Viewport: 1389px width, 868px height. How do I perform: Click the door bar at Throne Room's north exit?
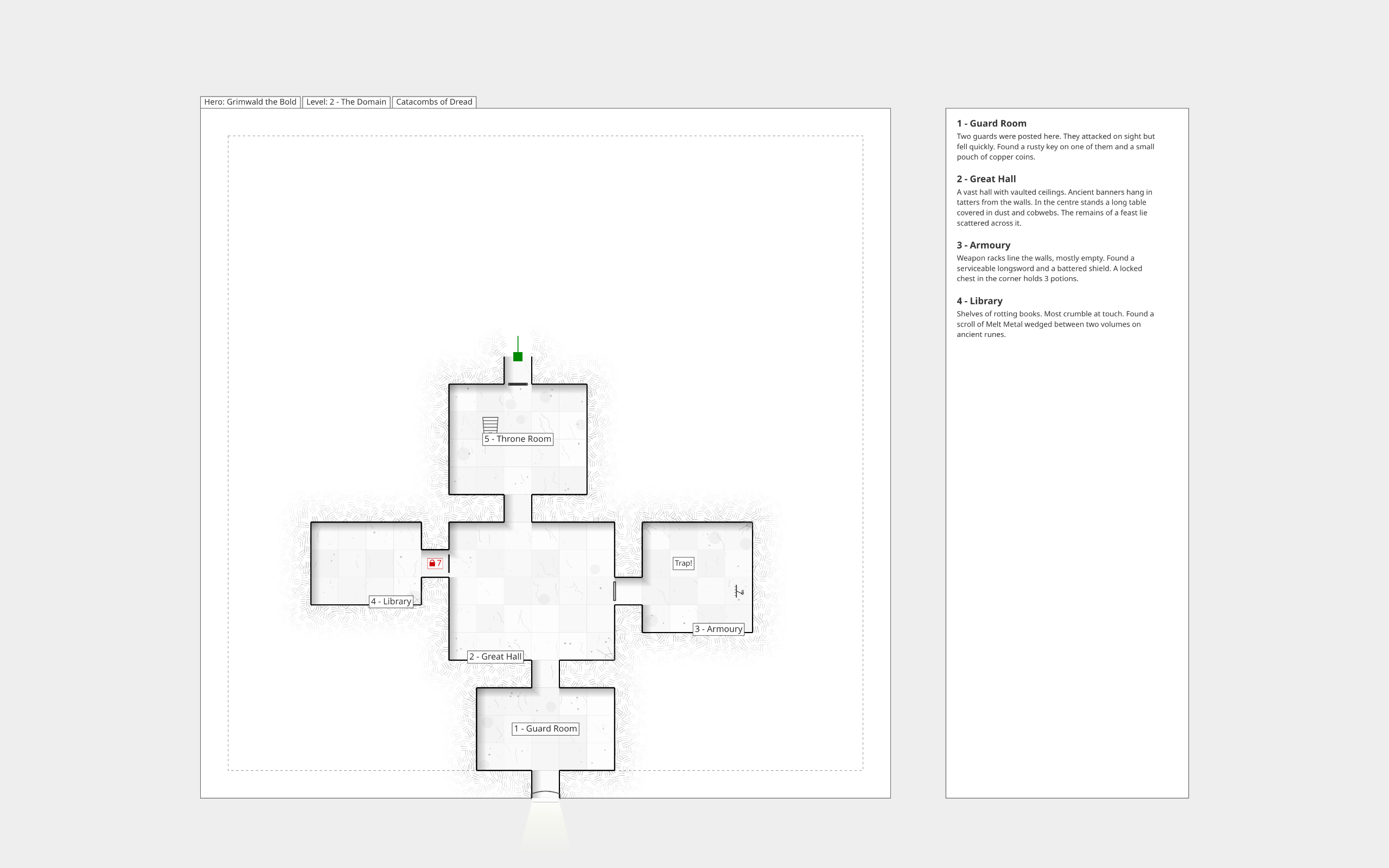tap(518, 384)
